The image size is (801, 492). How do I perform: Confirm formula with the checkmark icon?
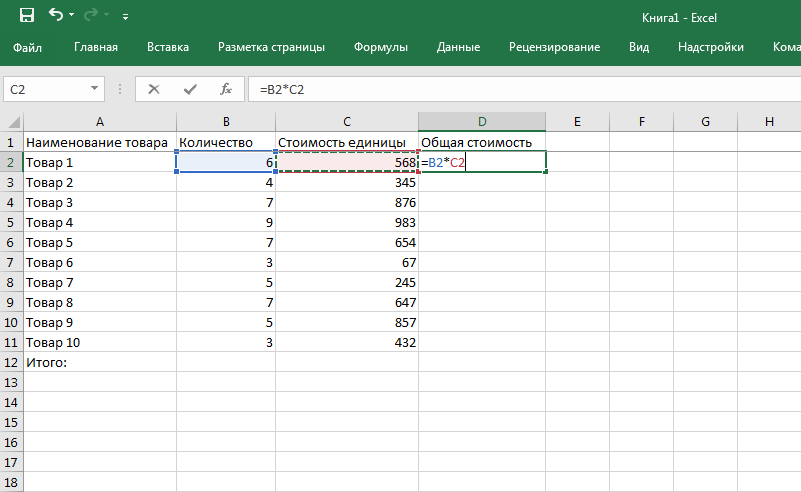coord(190,89)
